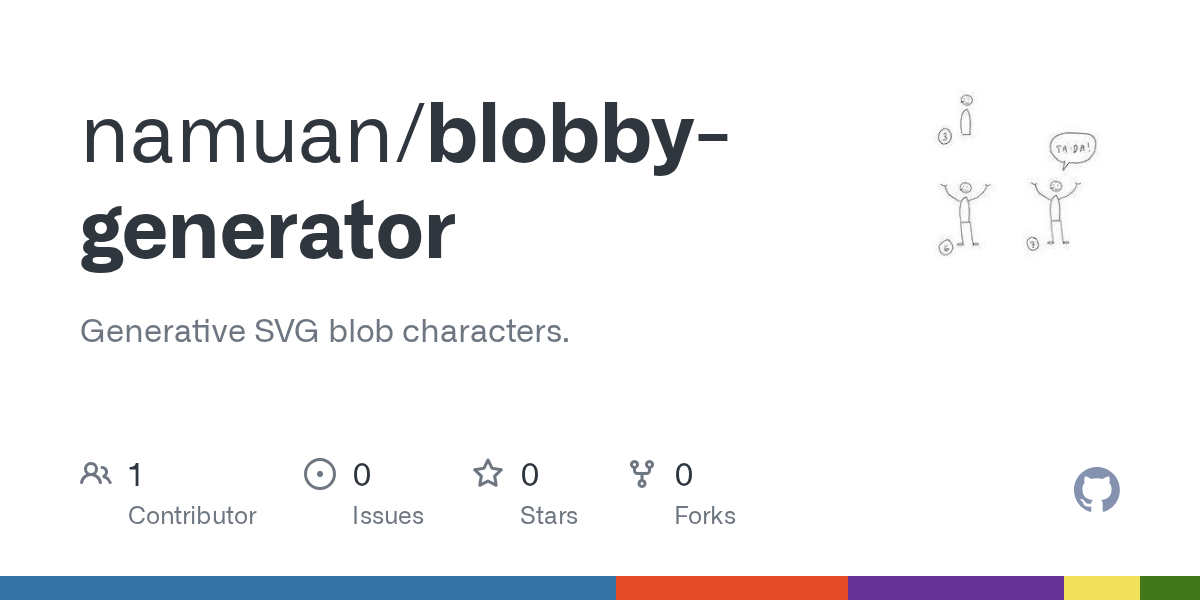Image resolution: width=1200 pixels, height=600 pixels.
Task: Click the bold word "generator" in title
Action: point(267,232)
